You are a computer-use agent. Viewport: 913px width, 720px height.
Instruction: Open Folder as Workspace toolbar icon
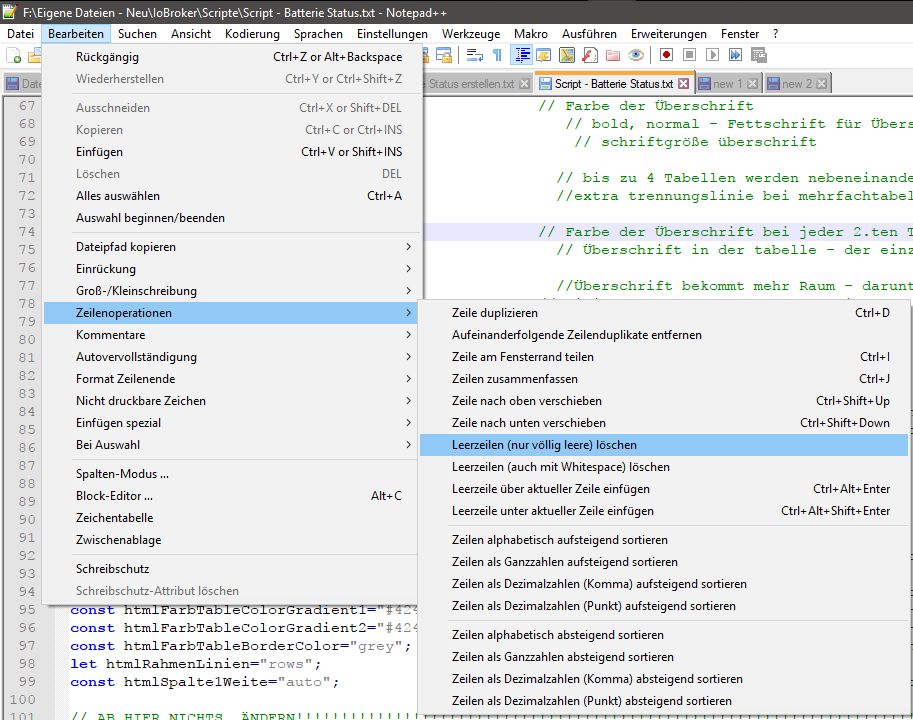pyautogui.click(x=613, y=55)
